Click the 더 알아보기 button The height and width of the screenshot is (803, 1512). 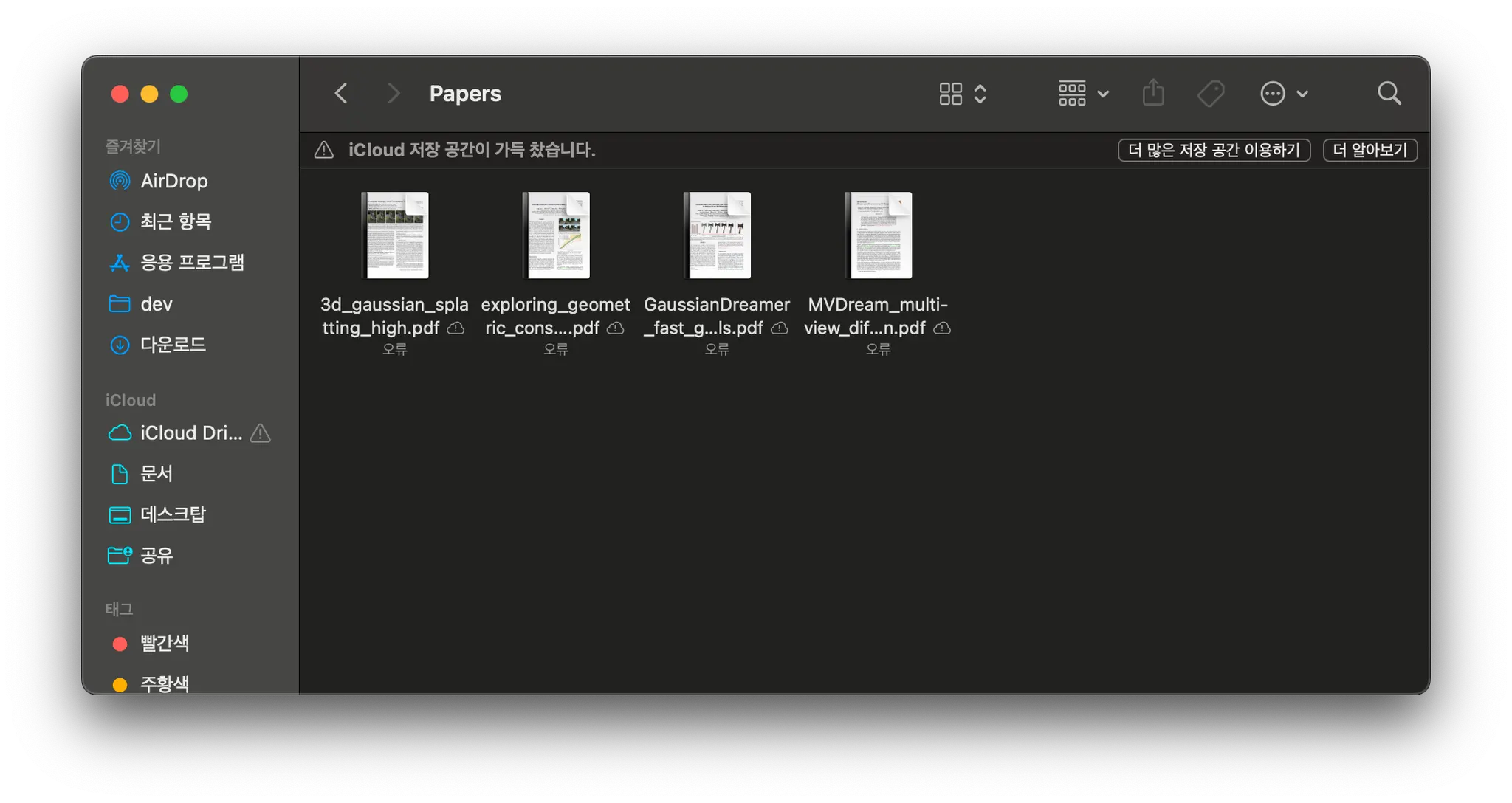(1370, 151)
